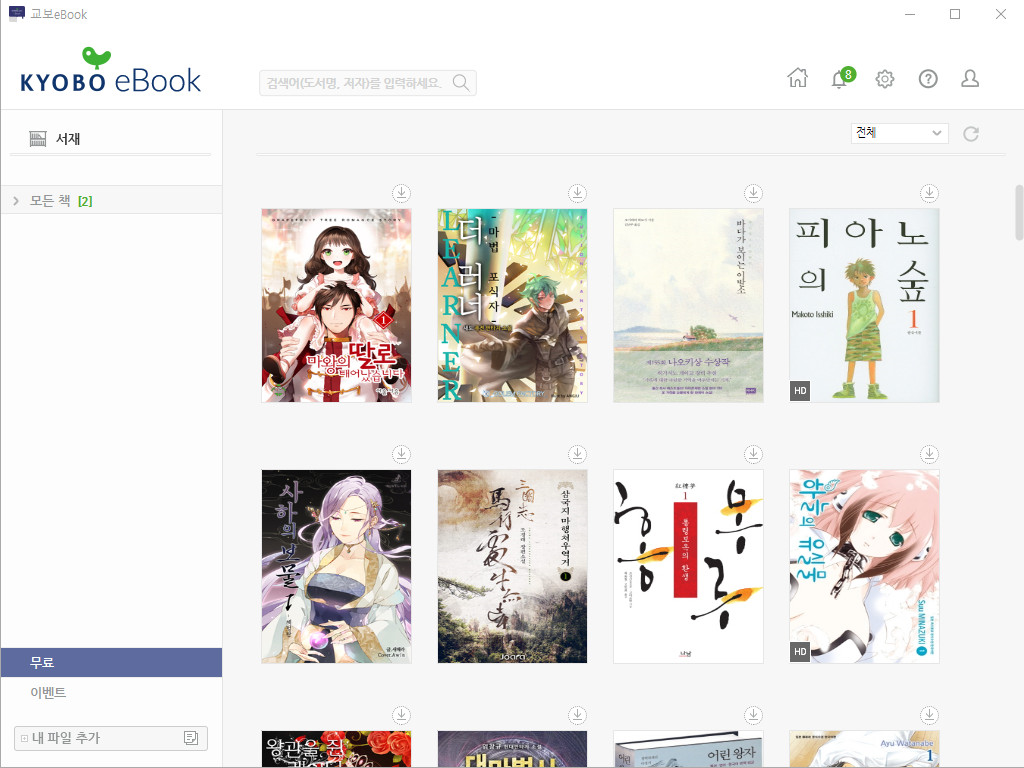The image size is (1024, 768).
Task: Refresh the book list
Action: (x=971, y=134)
